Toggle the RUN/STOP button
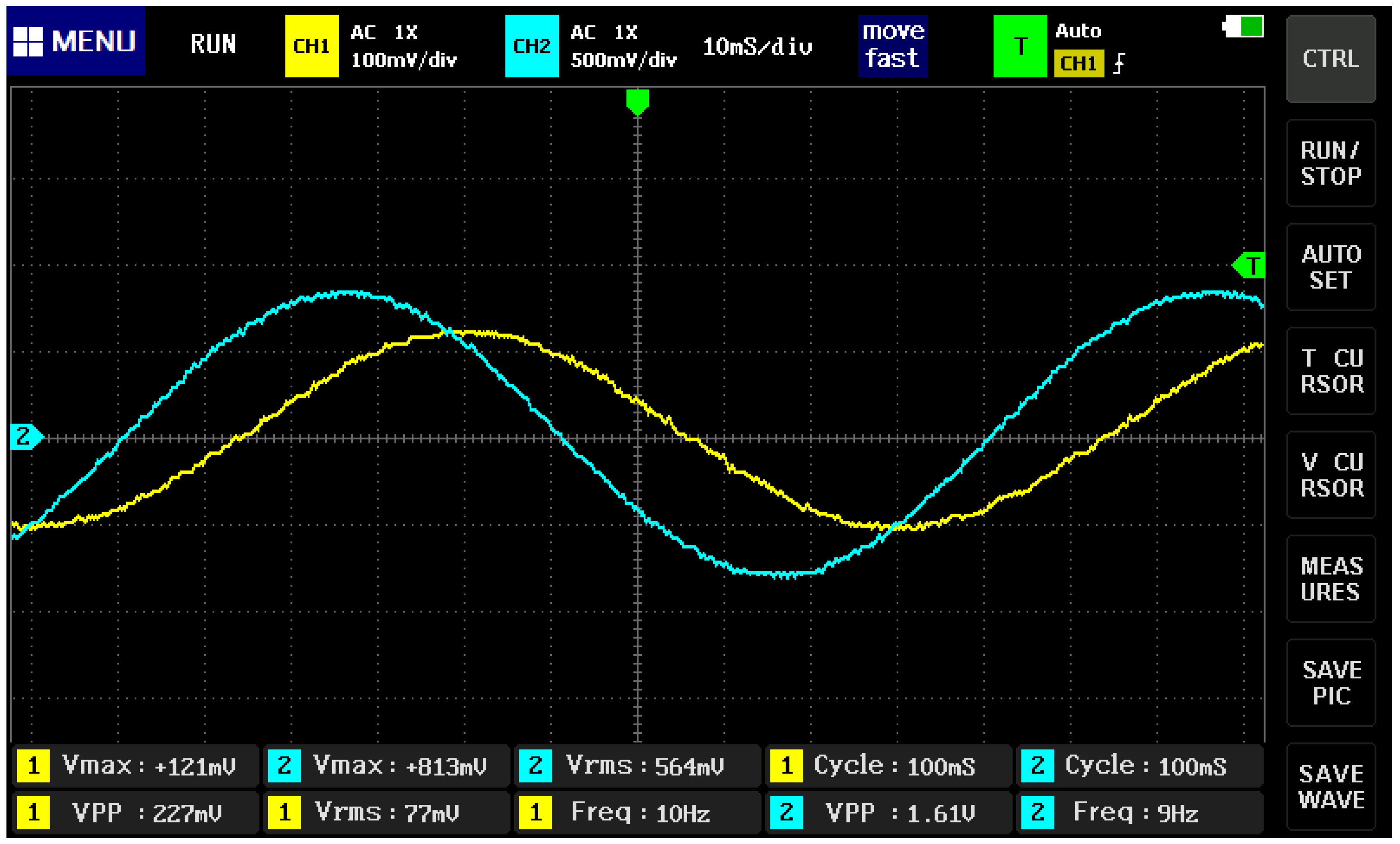This screenshot has height=844, width=1400. tap(1330, 163)
